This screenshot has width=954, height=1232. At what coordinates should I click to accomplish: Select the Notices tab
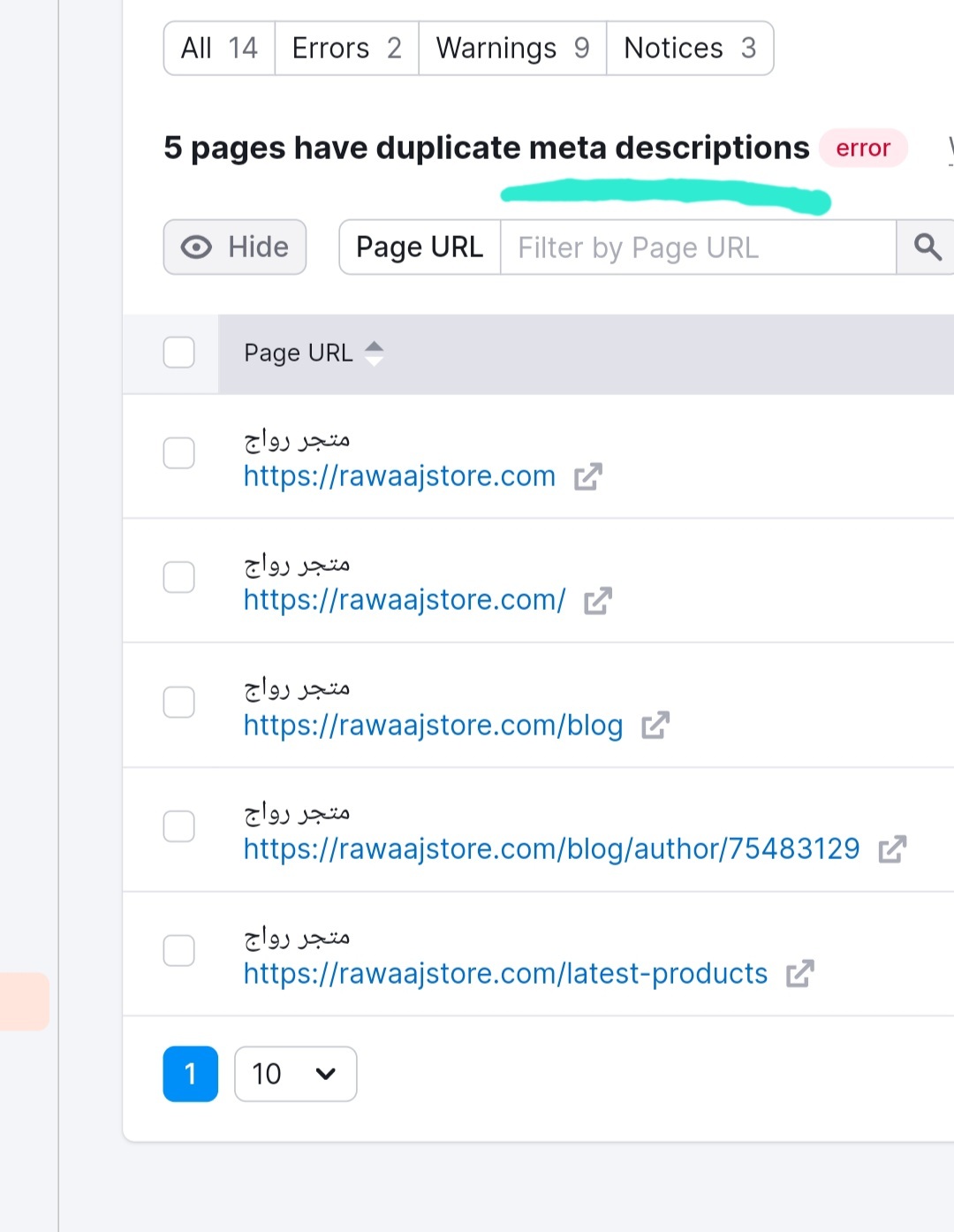[x=689, y=49]
